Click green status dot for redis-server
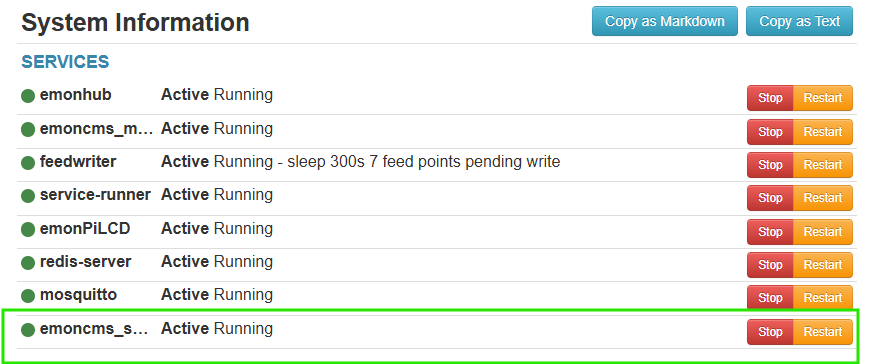Viewport: 874px width, 364px height. [28, 263]
